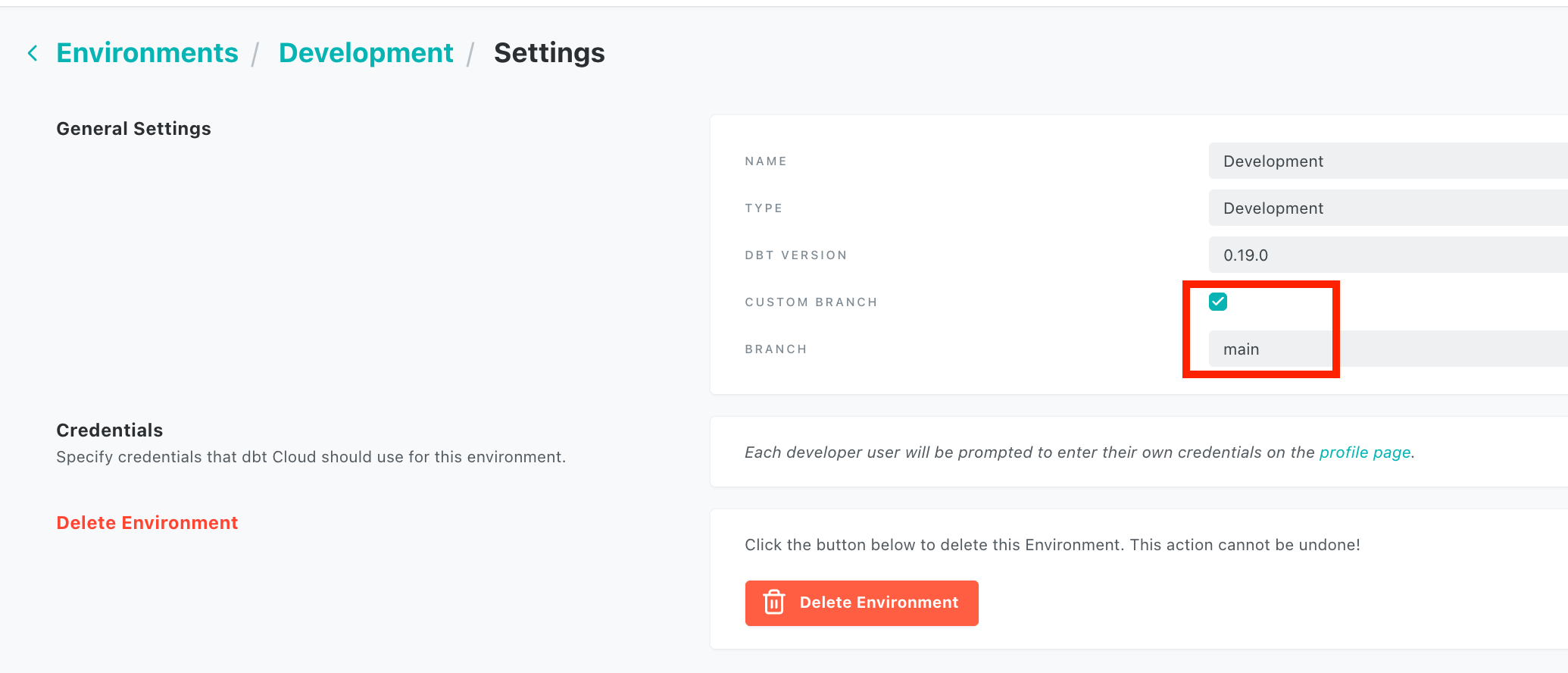
Task: Click the General Settings section heading
Action: (133, 129)
